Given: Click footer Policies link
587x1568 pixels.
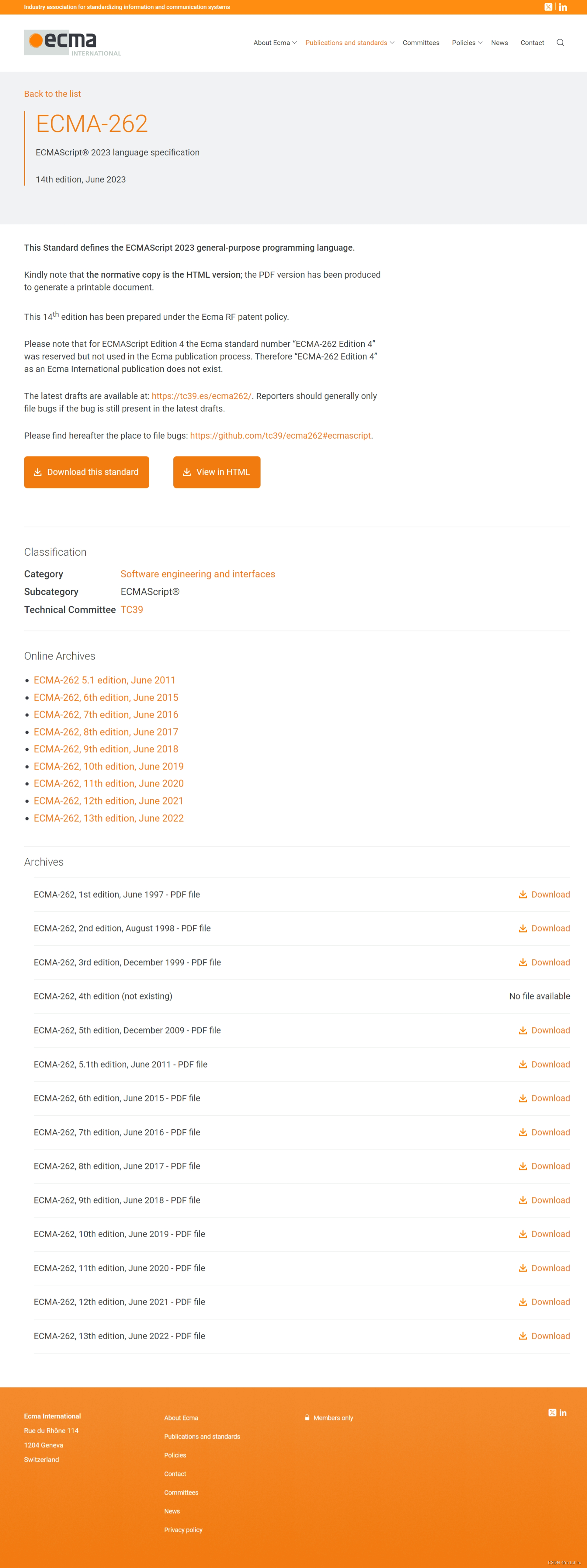Looking at the screenshot, I should coord(175,1455).
